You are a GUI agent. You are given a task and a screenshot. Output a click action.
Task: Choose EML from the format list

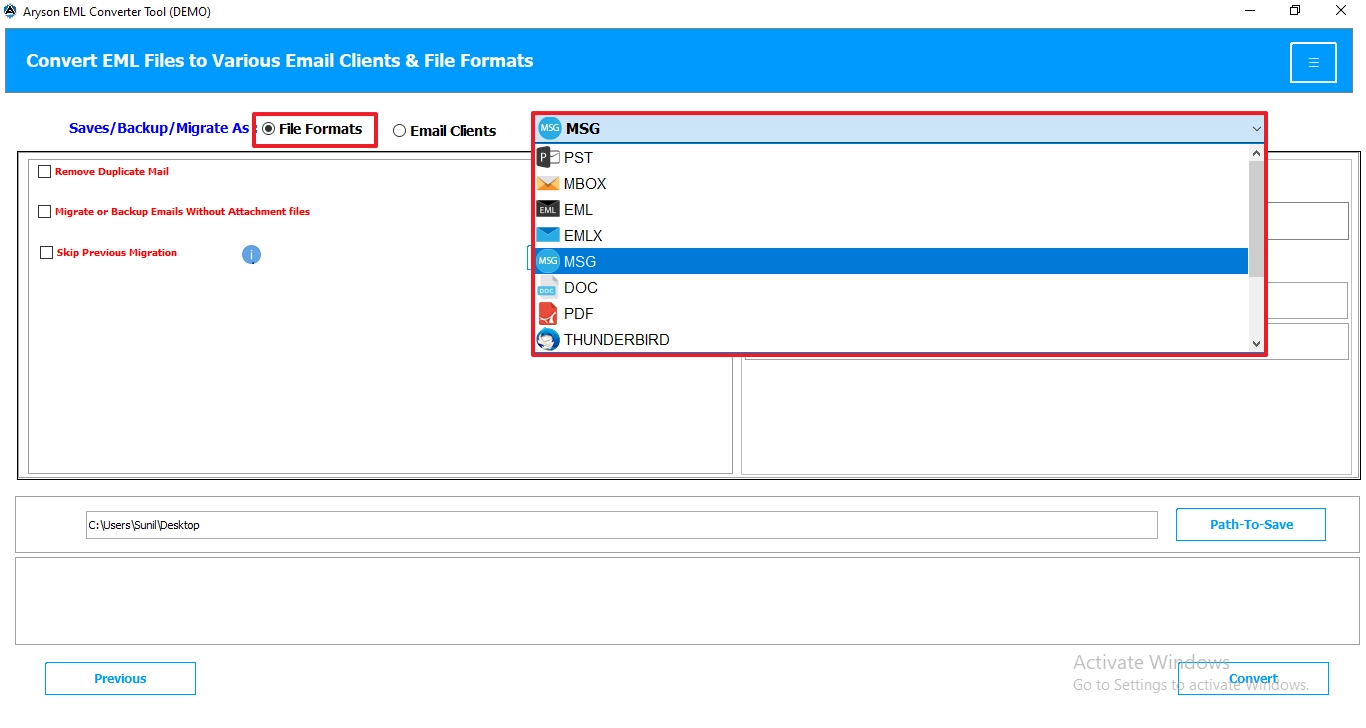[x=892, y=209]
